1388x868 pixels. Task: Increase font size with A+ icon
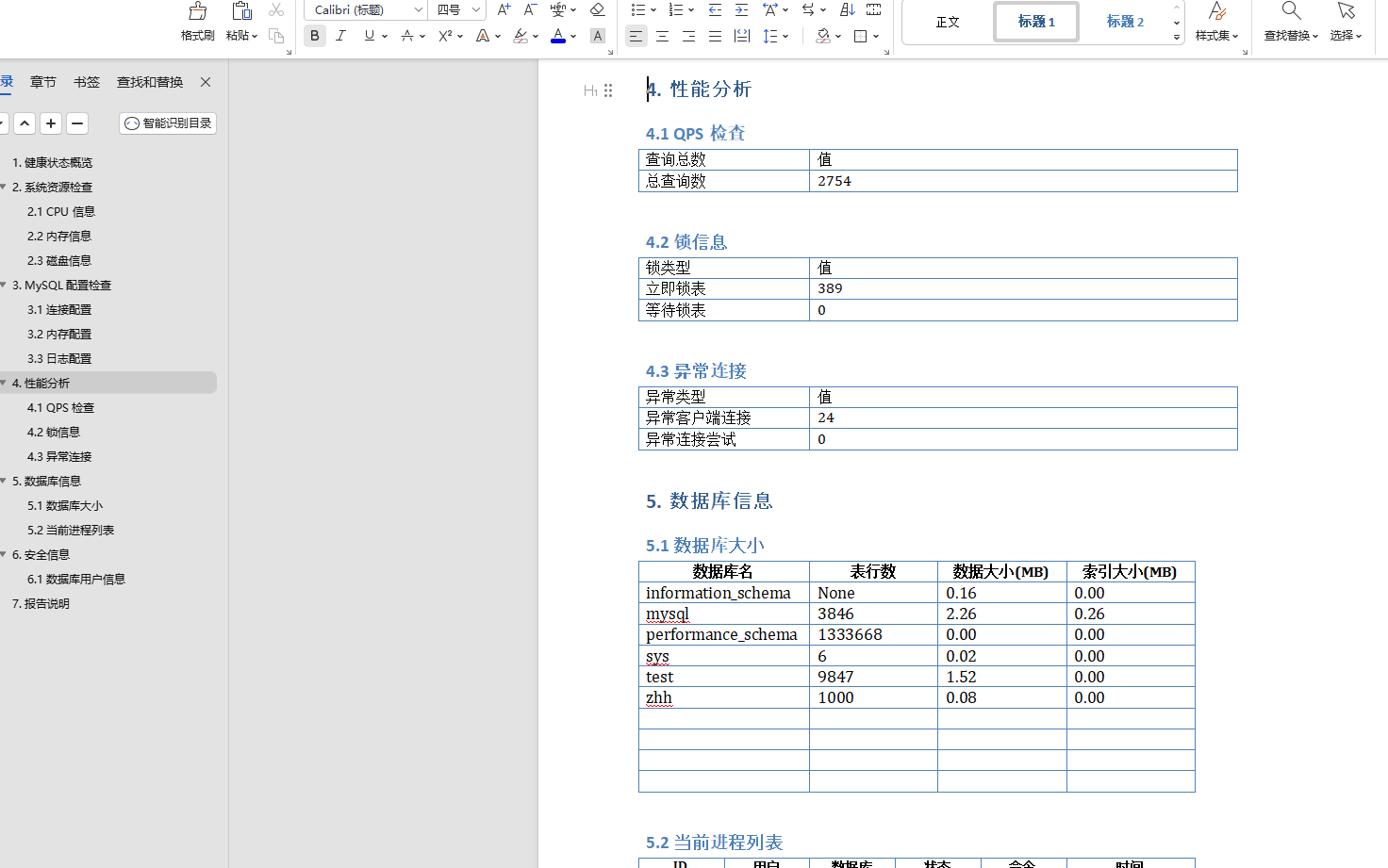tap(504, 9)
